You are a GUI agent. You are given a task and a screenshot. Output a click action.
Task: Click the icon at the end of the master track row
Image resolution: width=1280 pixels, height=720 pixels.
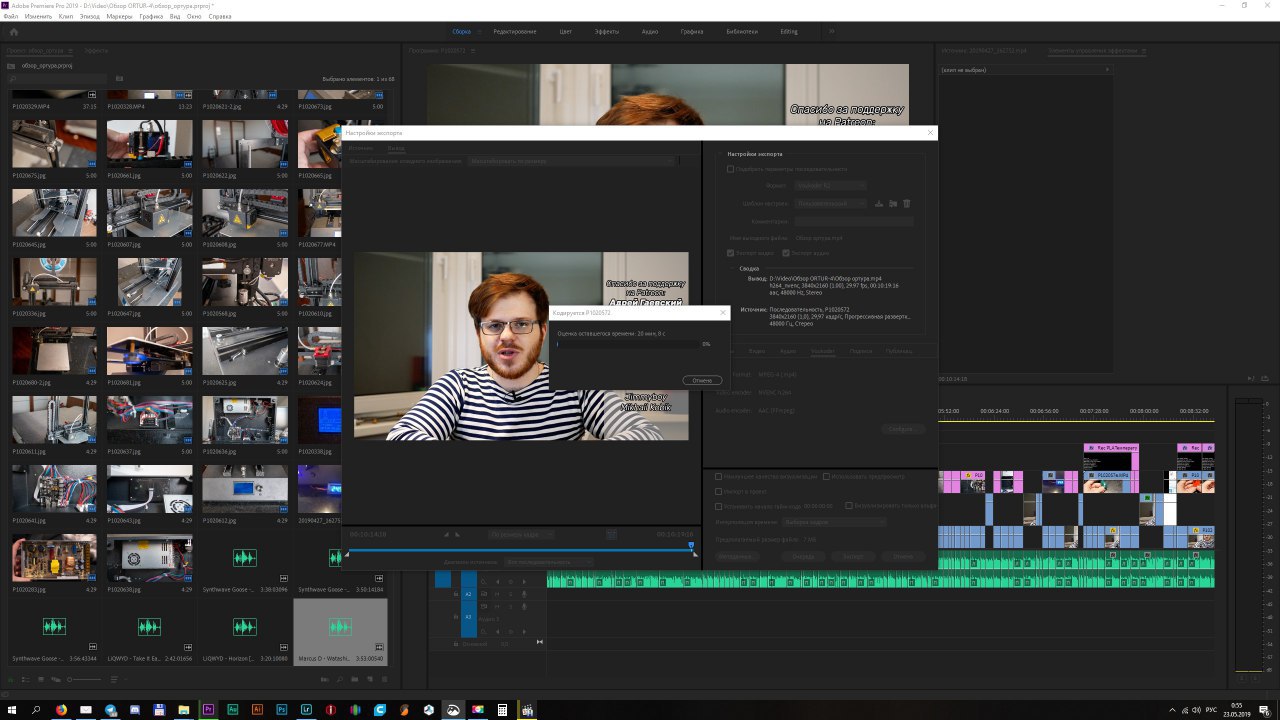541,644
